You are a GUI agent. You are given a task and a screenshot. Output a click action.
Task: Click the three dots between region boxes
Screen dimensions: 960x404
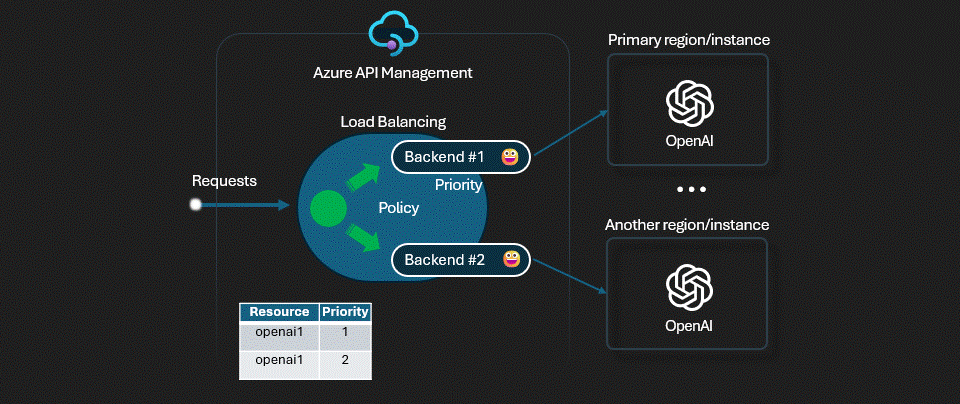pyautogui.click(x=691, y=189)
